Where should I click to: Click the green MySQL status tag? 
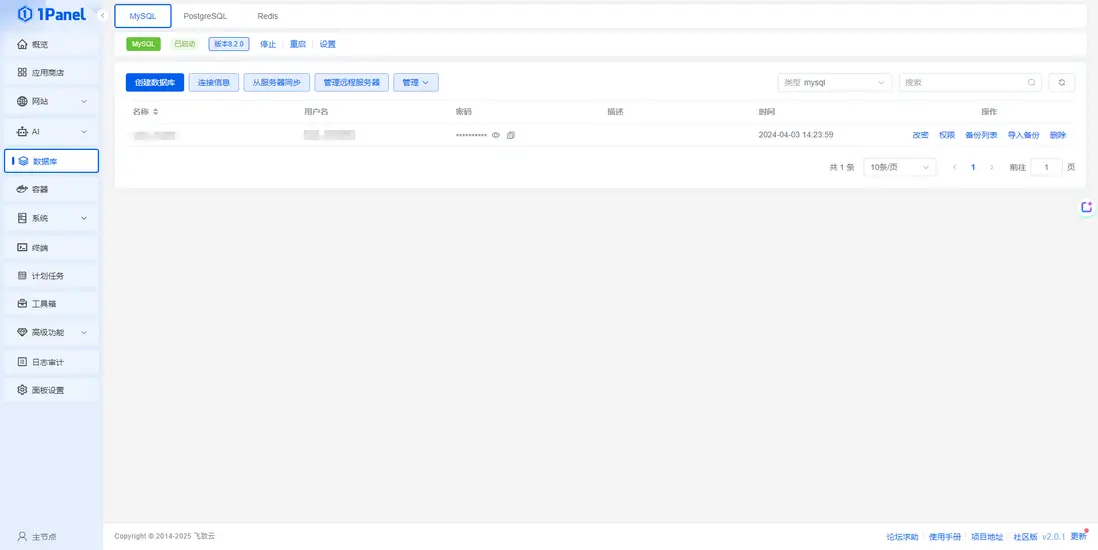tap(144, 44)
